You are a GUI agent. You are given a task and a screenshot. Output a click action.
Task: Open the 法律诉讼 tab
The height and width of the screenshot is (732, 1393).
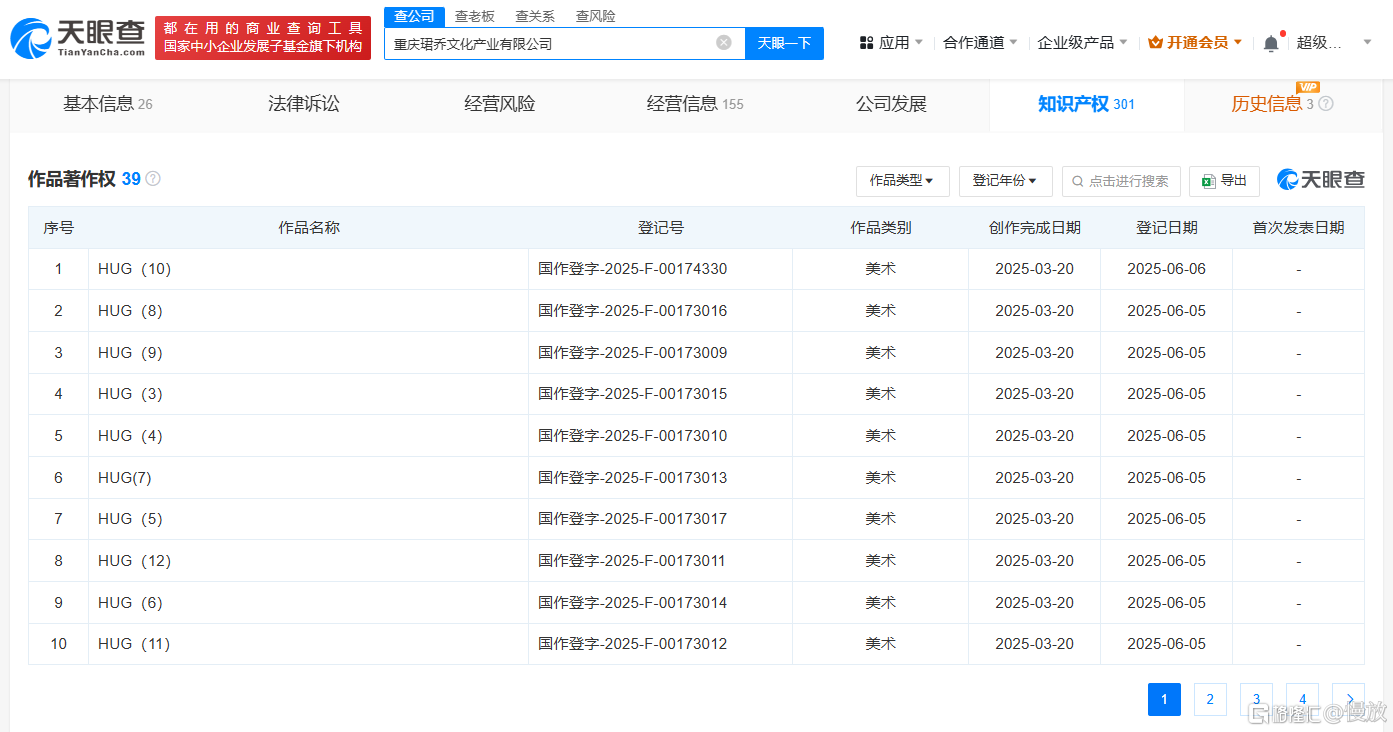[304, 104]
